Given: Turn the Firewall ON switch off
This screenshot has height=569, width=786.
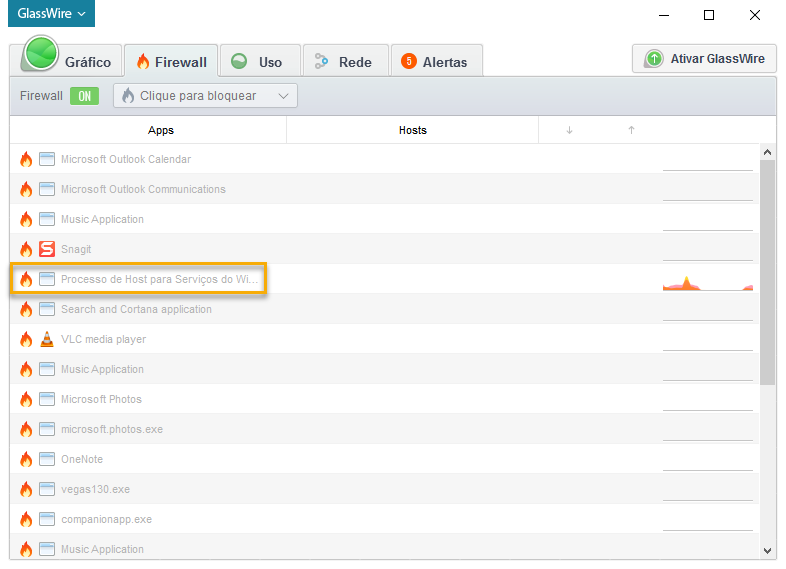Looking at the screenshot, I should (x=84, y=96).
